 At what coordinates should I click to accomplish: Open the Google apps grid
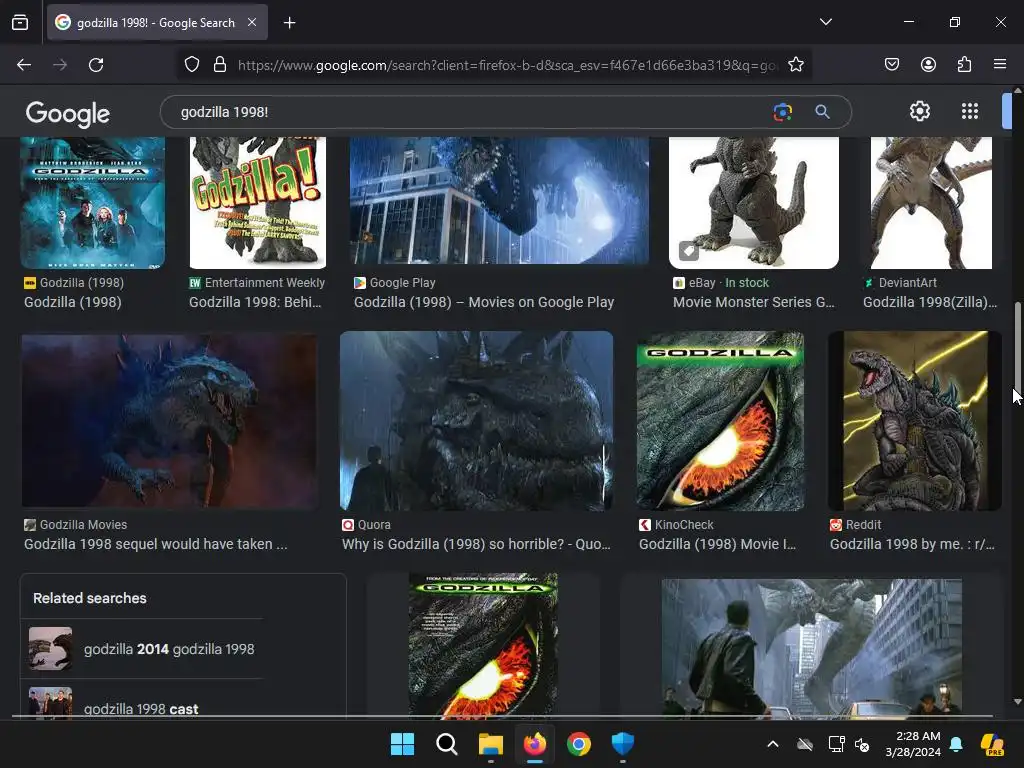tap(970, 112)
